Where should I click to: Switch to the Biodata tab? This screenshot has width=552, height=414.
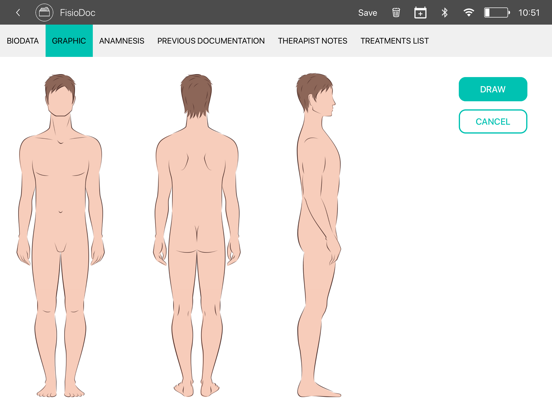coord(23,41)
